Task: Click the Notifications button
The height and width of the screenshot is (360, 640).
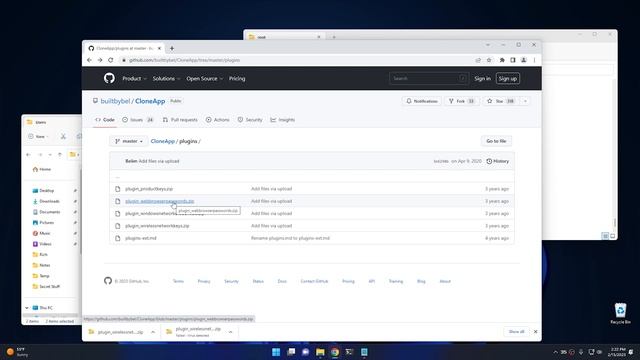Action: coord(422,101)
